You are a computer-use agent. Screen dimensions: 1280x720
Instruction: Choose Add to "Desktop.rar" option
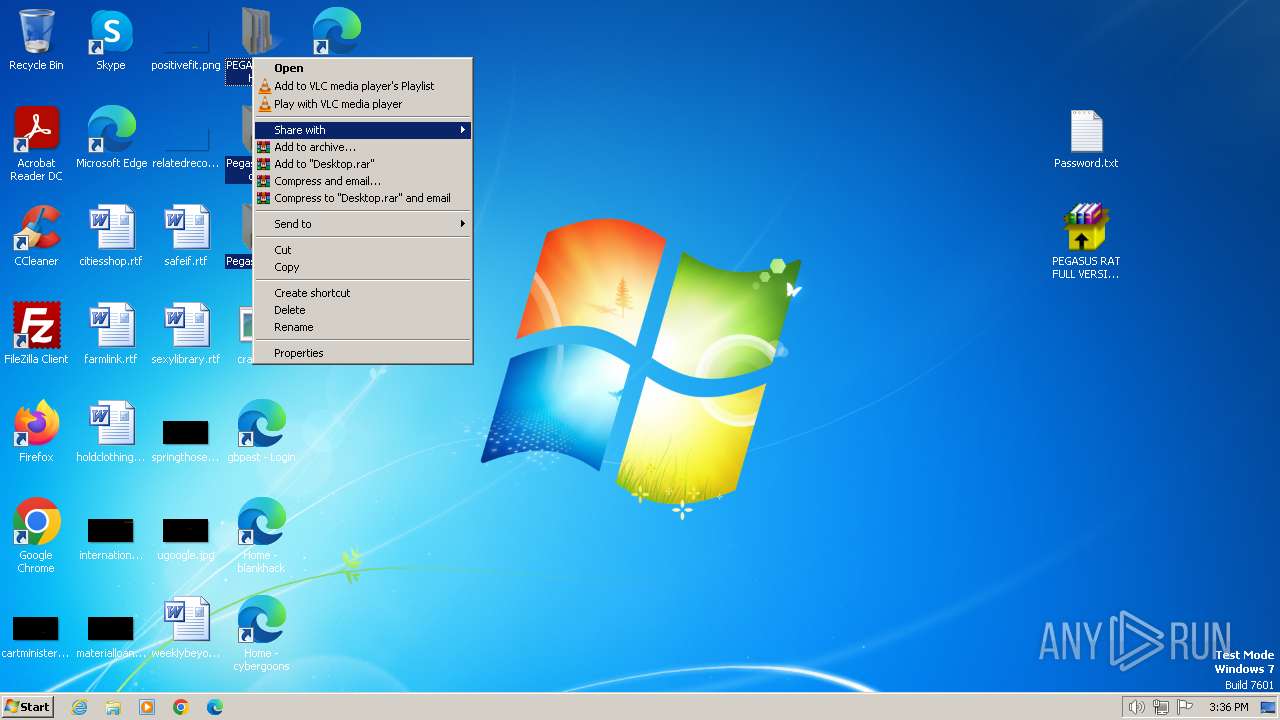pyautogui.click(x=363, y=164)
